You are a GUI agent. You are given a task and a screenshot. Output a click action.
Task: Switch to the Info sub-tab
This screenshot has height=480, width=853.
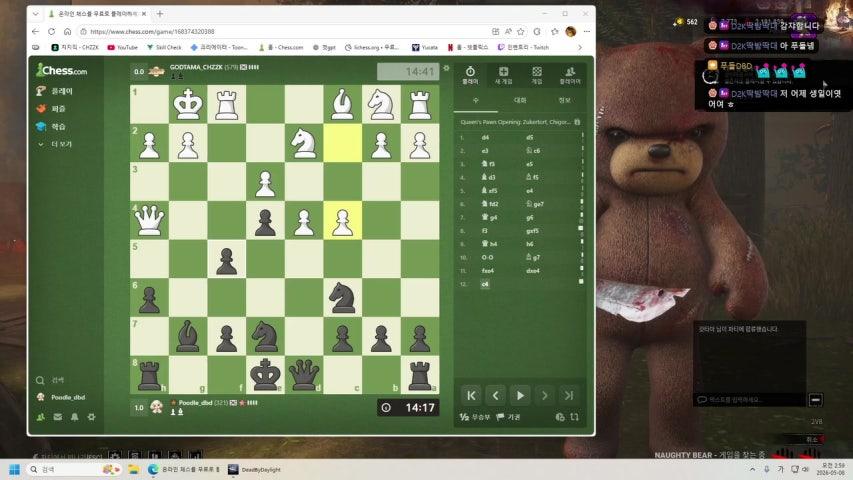564,100
